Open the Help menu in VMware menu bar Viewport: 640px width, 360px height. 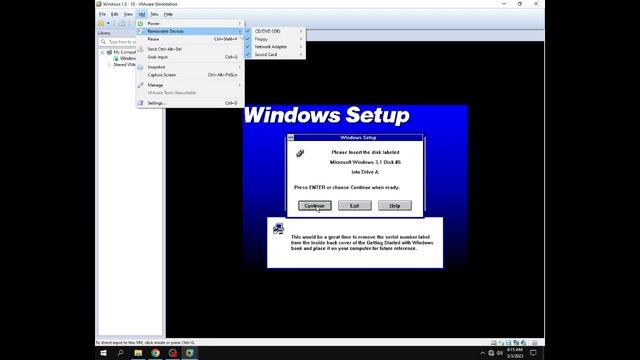click(168, 14)
